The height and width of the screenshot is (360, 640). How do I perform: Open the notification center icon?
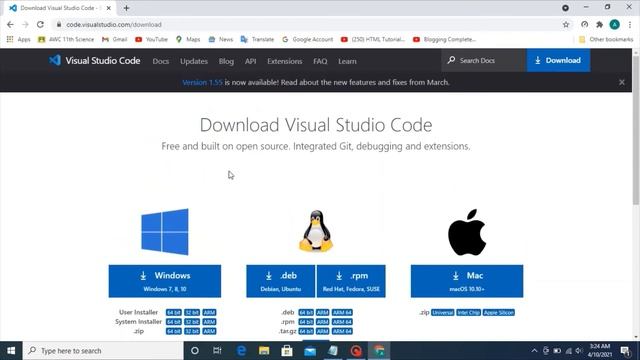coord(625,351)
